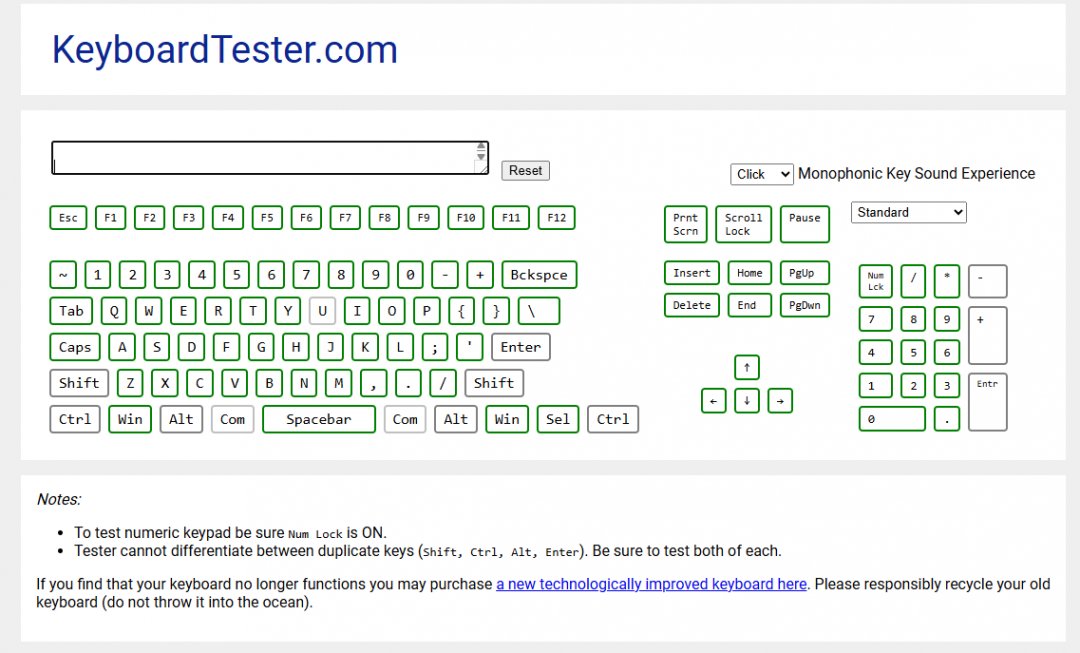Viewport: 1080px width, 653px height.
Task: Click the Insert key
Action: [x=692, y=273]
